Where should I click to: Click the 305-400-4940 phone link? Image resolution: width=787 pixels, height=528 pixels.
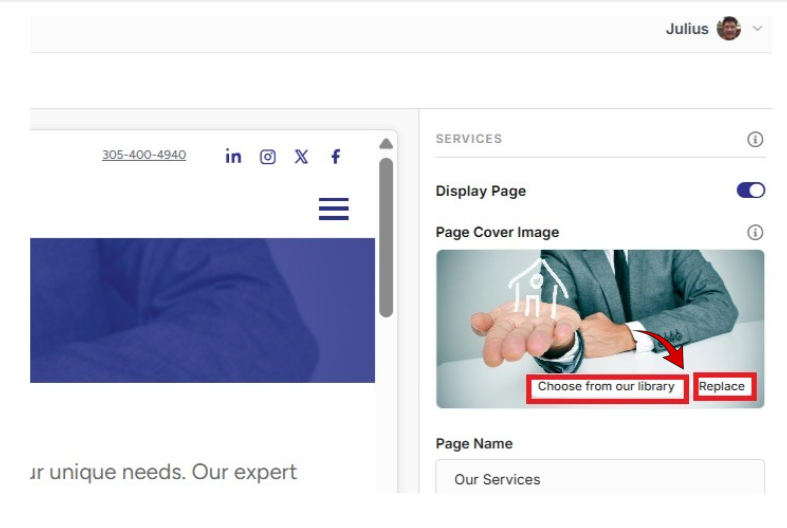point(144,155)
